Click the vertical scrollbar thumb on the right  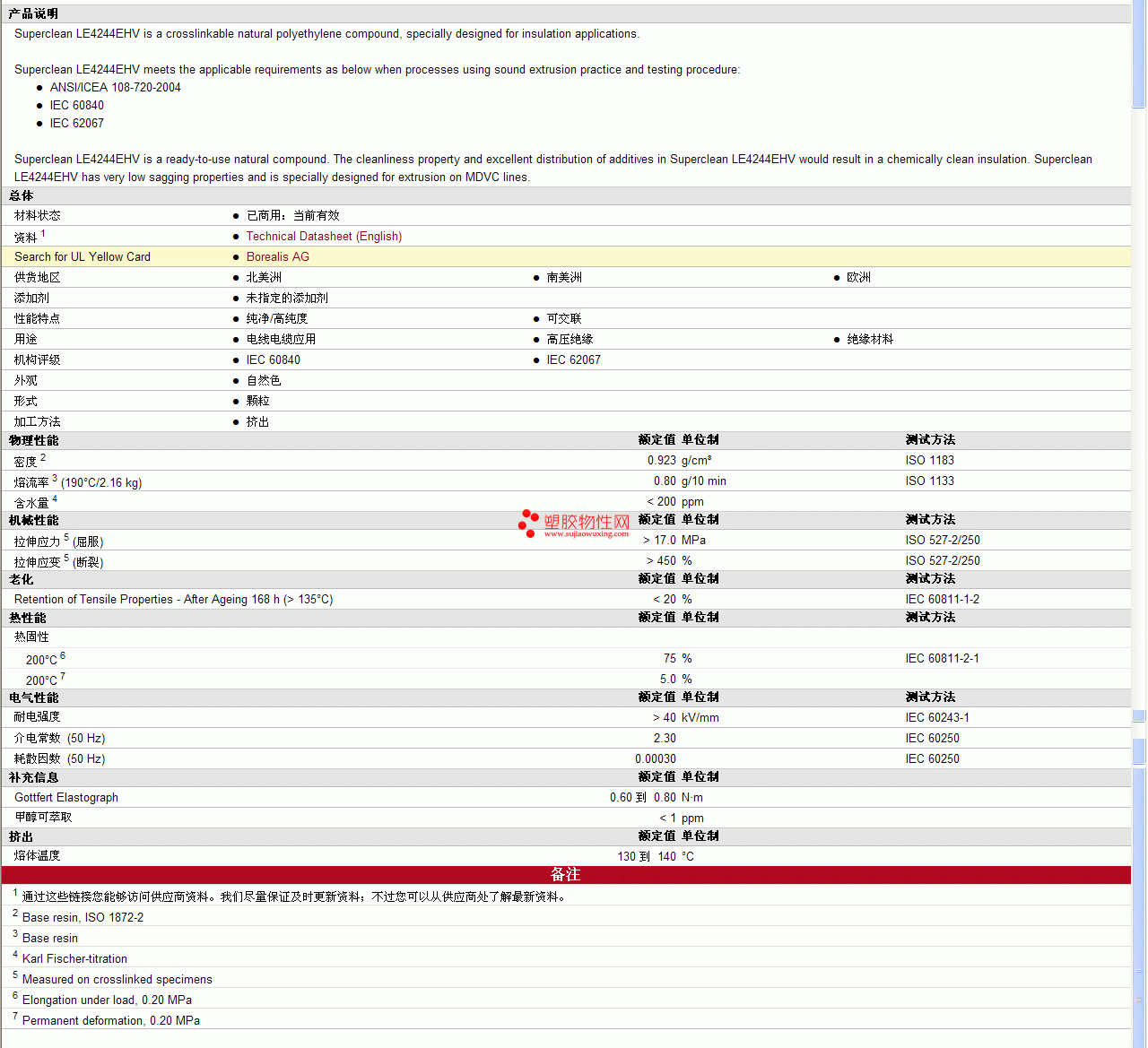point(1139,54)
